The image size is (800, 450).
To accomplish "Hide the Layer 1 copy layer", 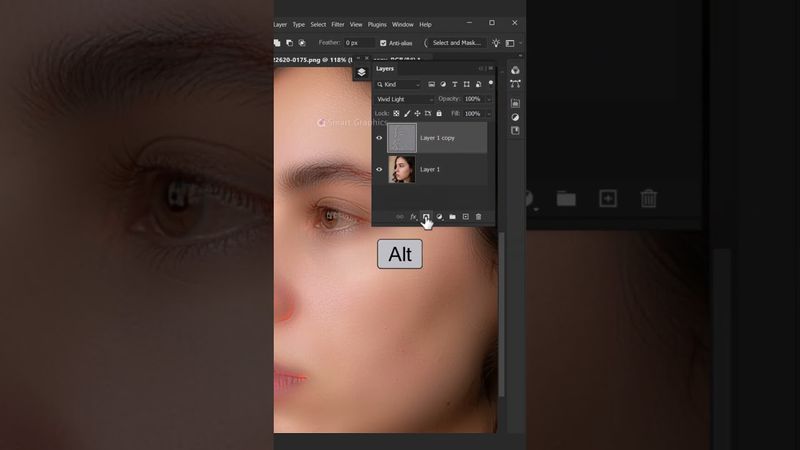I will coord(379,138).
